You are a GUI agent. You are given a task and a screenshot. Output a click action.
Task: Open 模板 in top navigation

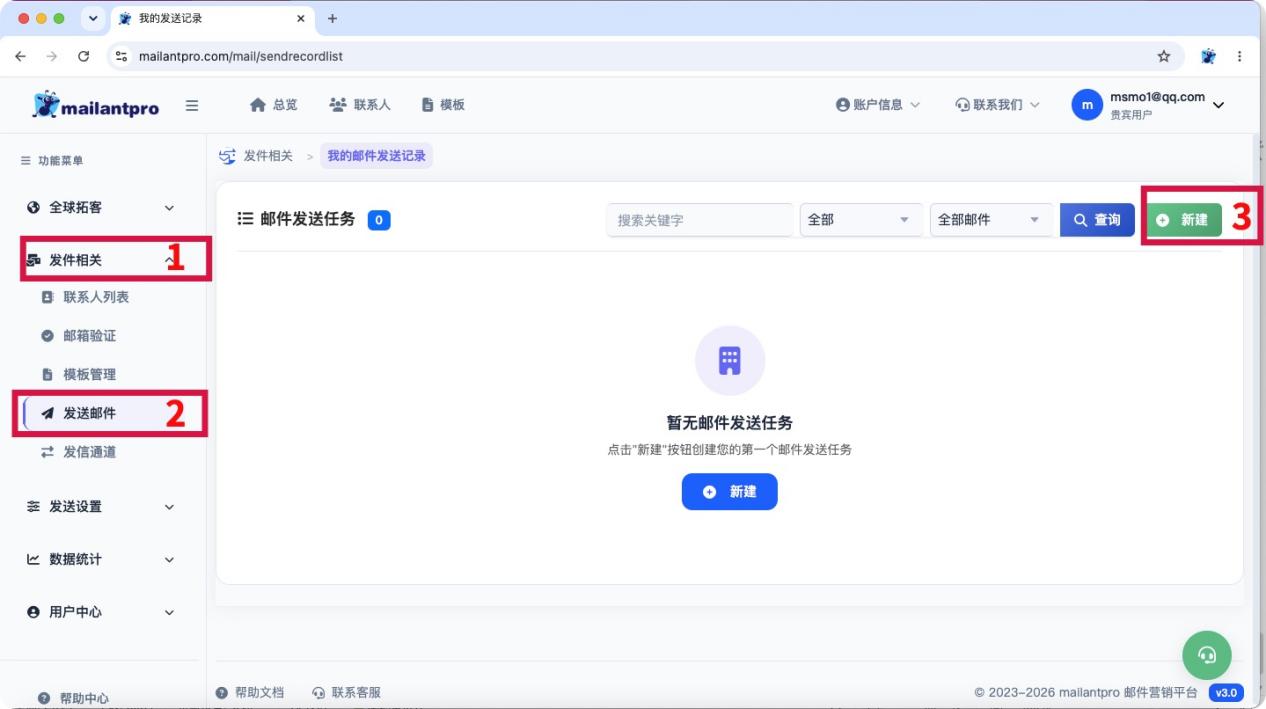[x=443, y=105]
